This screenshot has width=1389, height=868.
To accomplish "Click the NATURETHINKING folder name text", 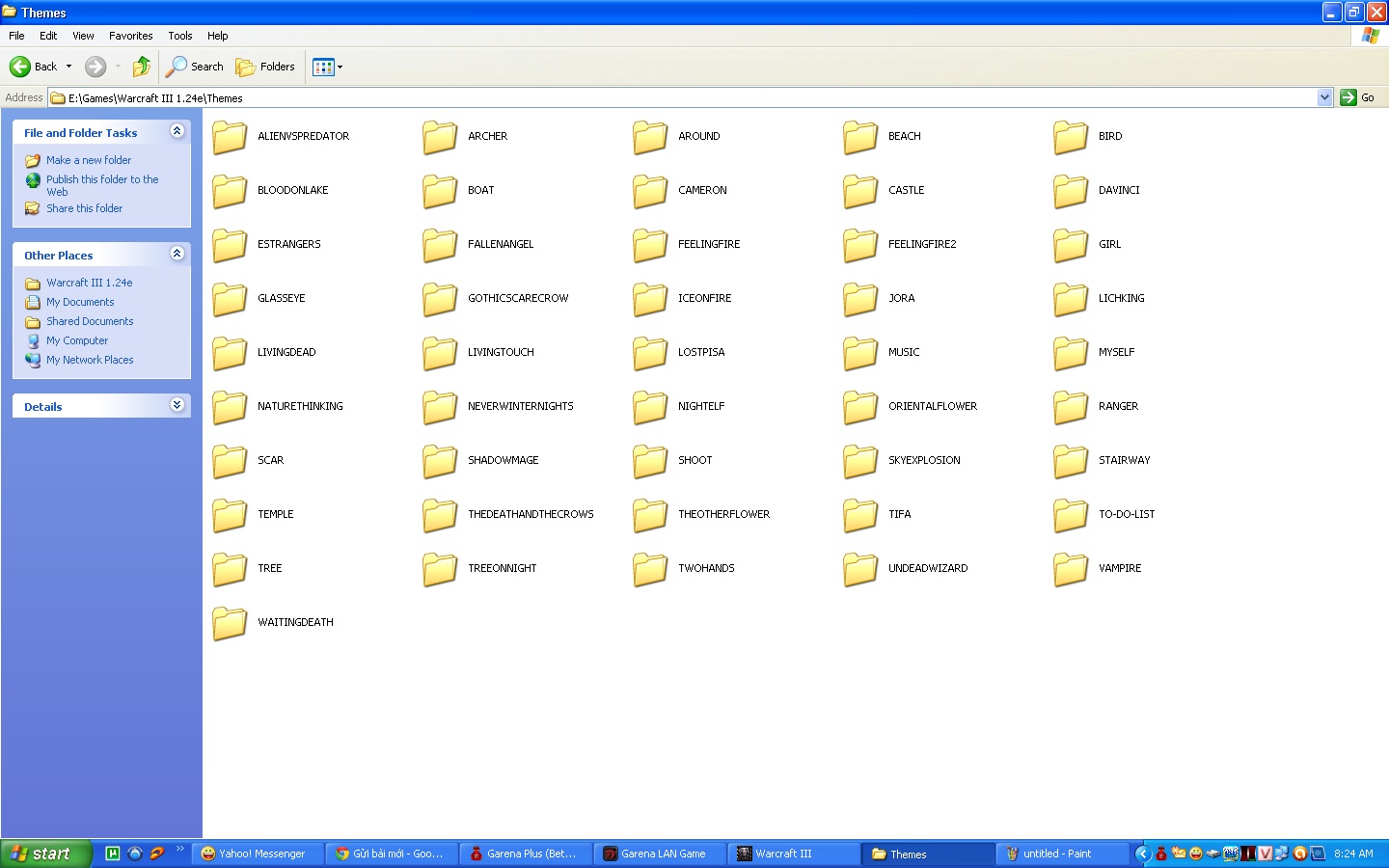I will pos(300,407).
